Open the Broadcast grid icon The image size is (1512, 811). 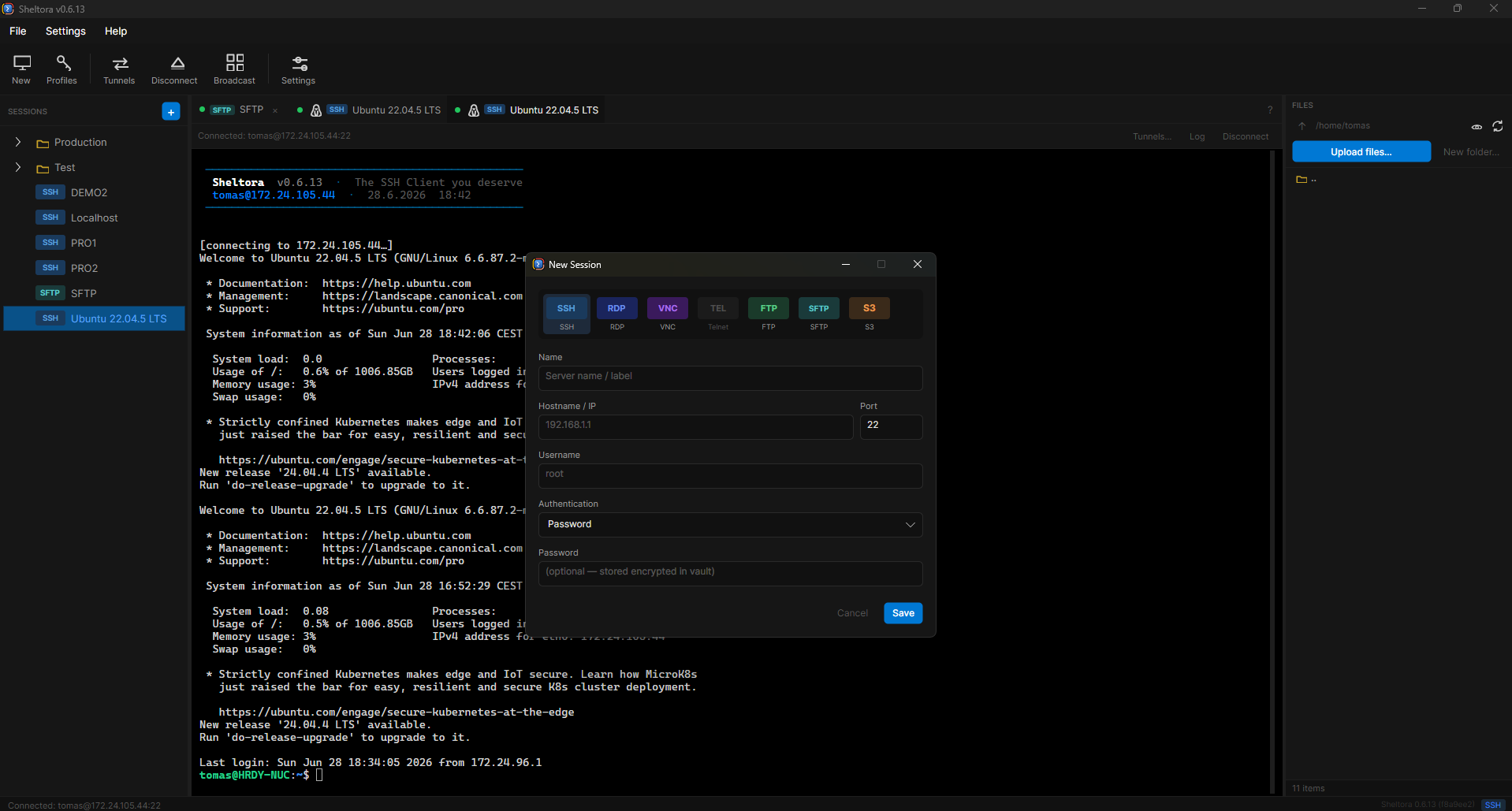point(234,69)
